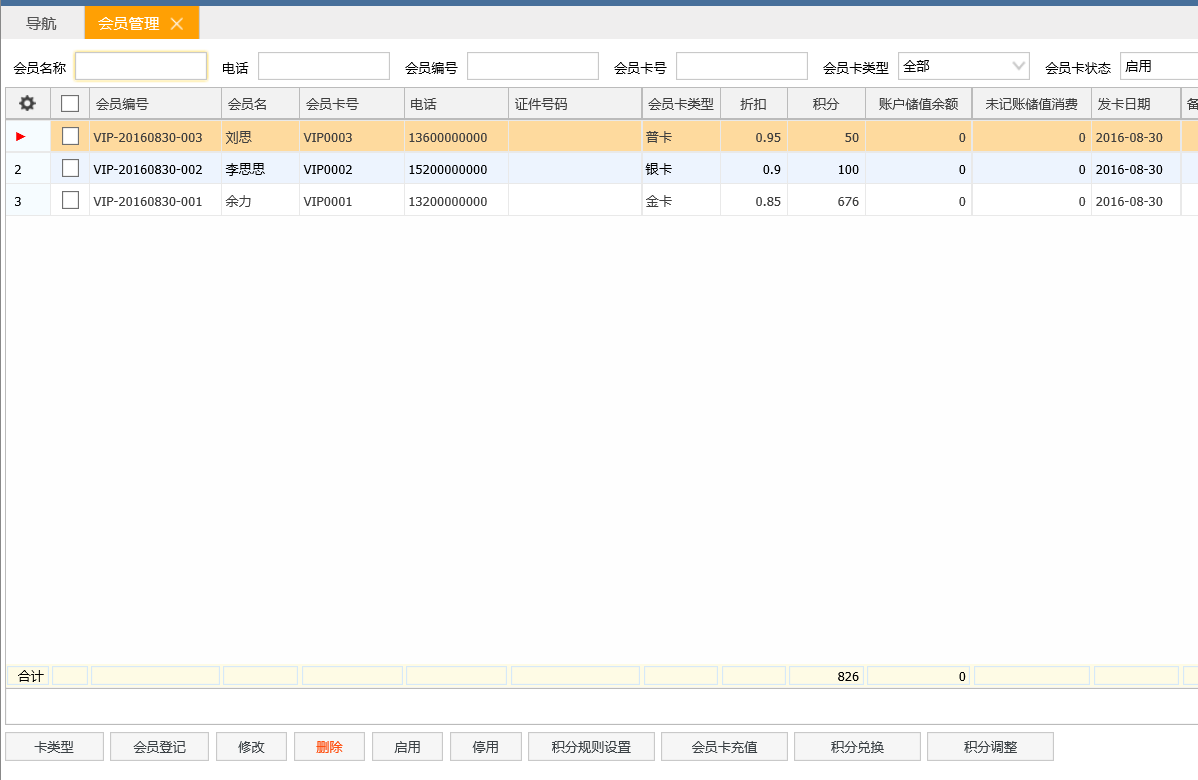
Task: Click the 会员卡充值 button
Action: (723, 746)
